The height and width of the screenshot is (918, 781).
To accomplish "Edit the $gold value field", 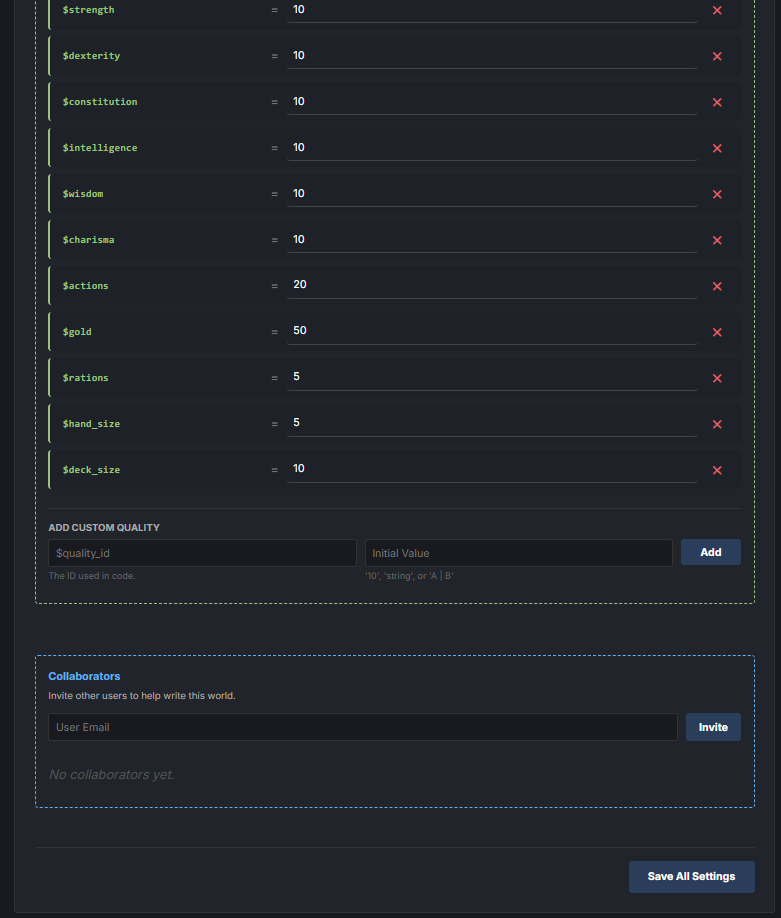I will pyautogui.click(x=491, y=331).
